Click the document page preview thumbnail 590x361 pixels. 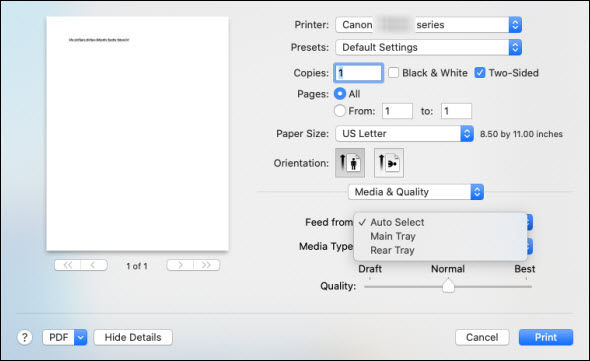click(x=137, y=133)
